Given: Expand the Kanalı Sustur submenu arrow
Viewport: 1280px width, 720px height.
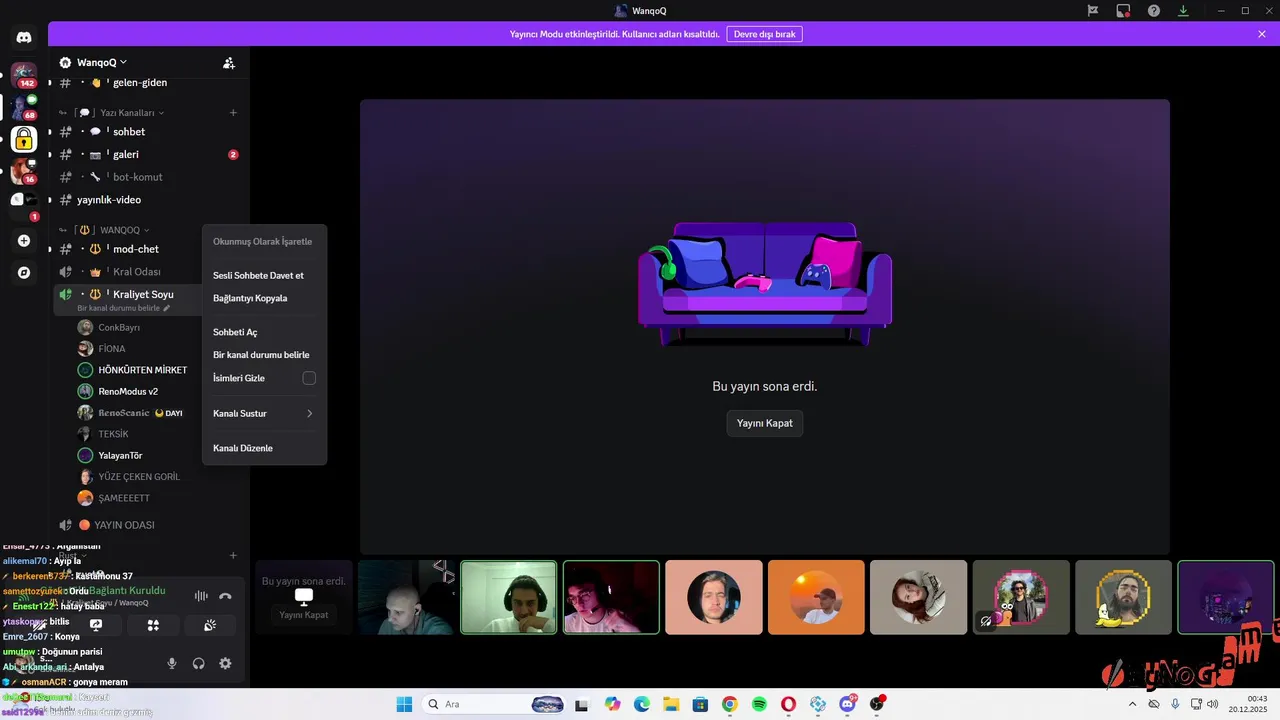Looking at the screenshot, I should point(309,413).
